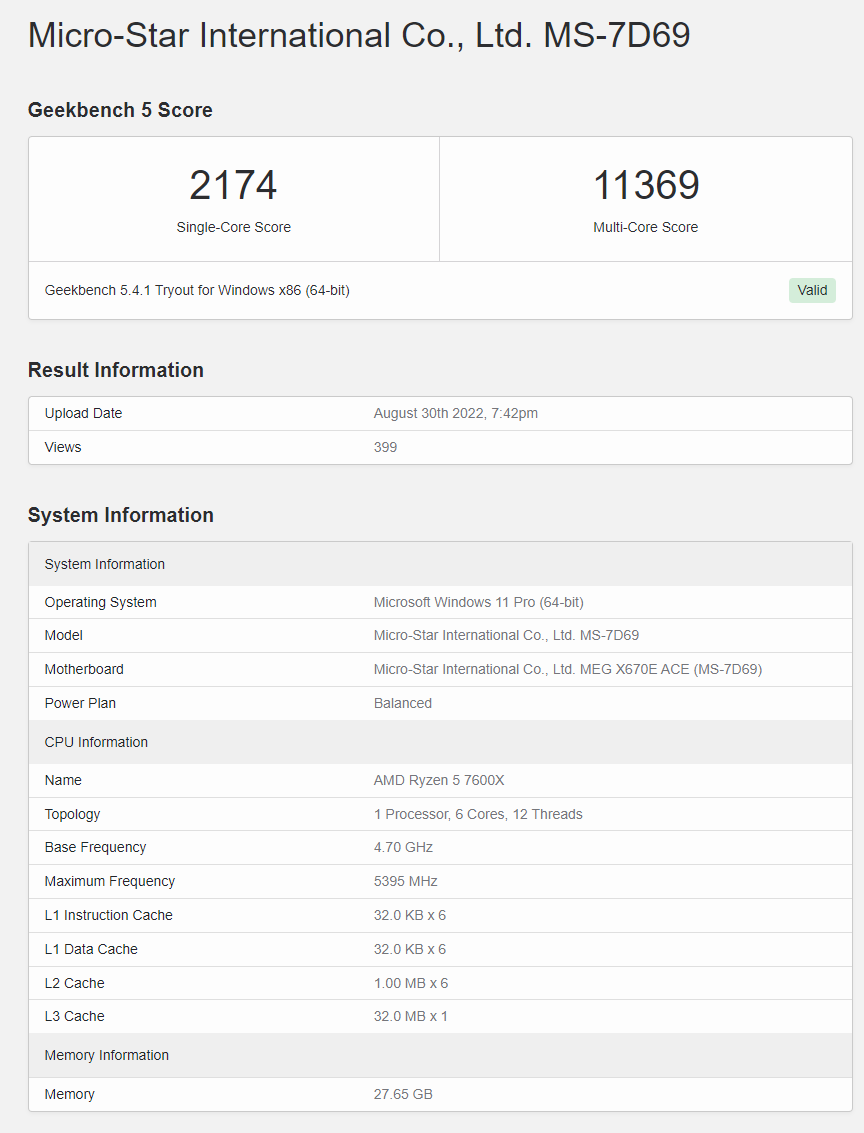Select the 'Balanced' power plan value

[402, 703]
